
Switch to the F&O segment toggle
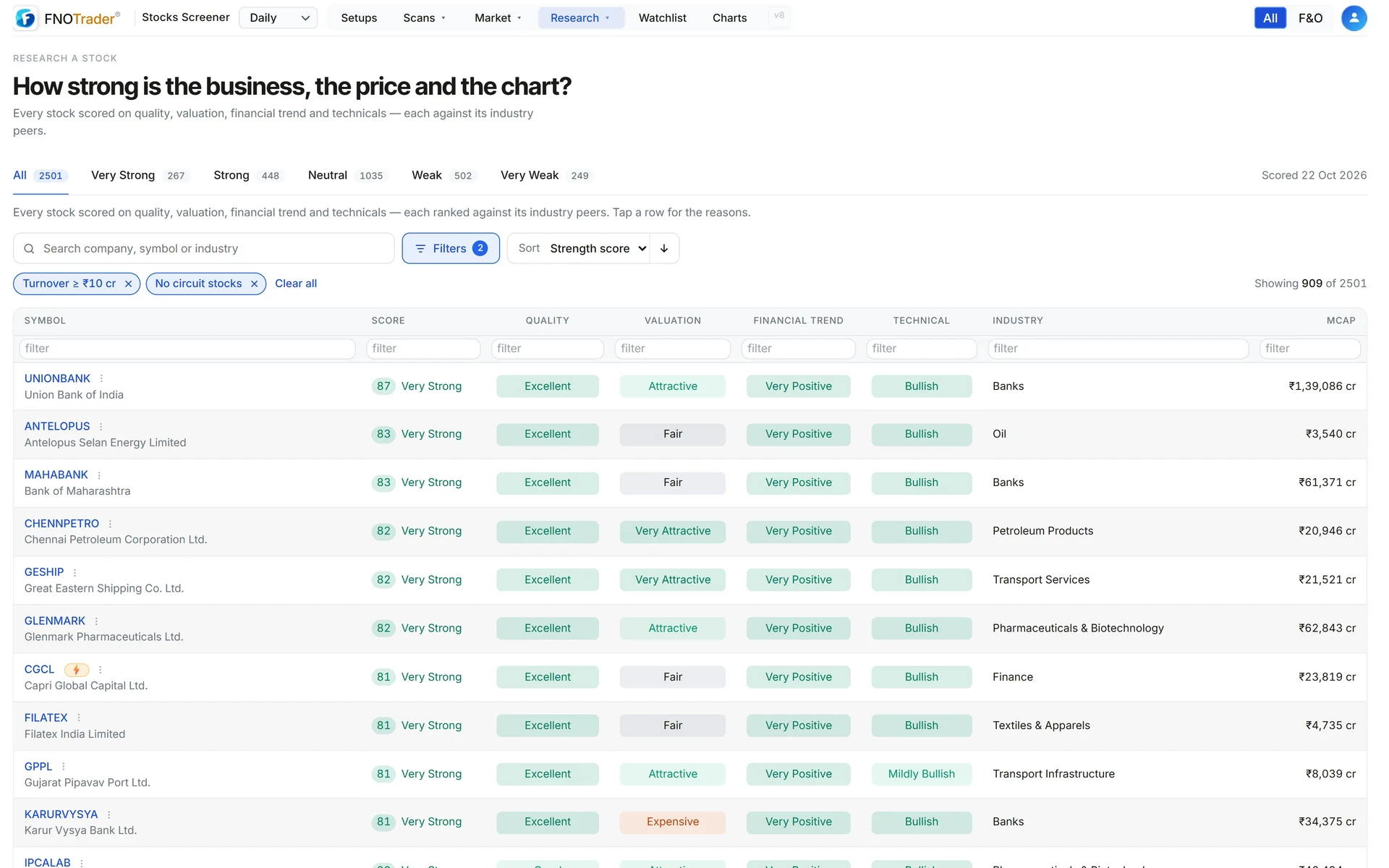(1310, 18)
